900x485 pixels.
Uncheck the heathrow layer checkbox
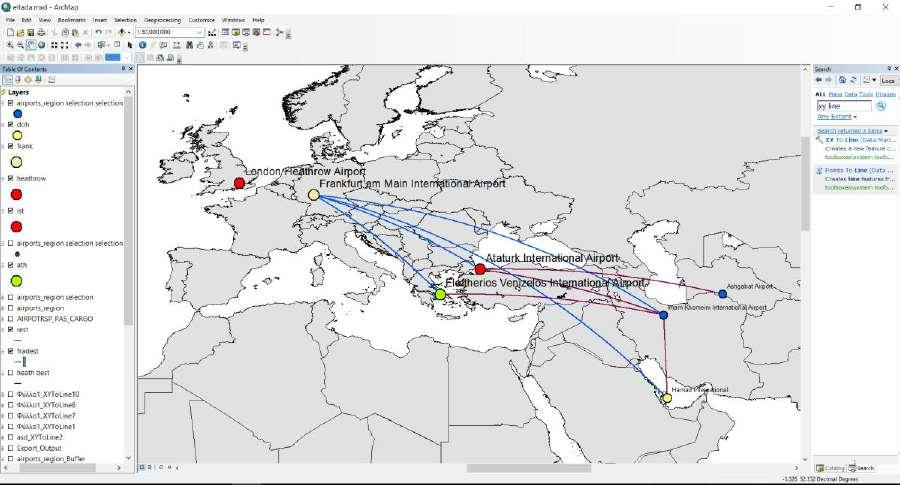tap(10, 179)
